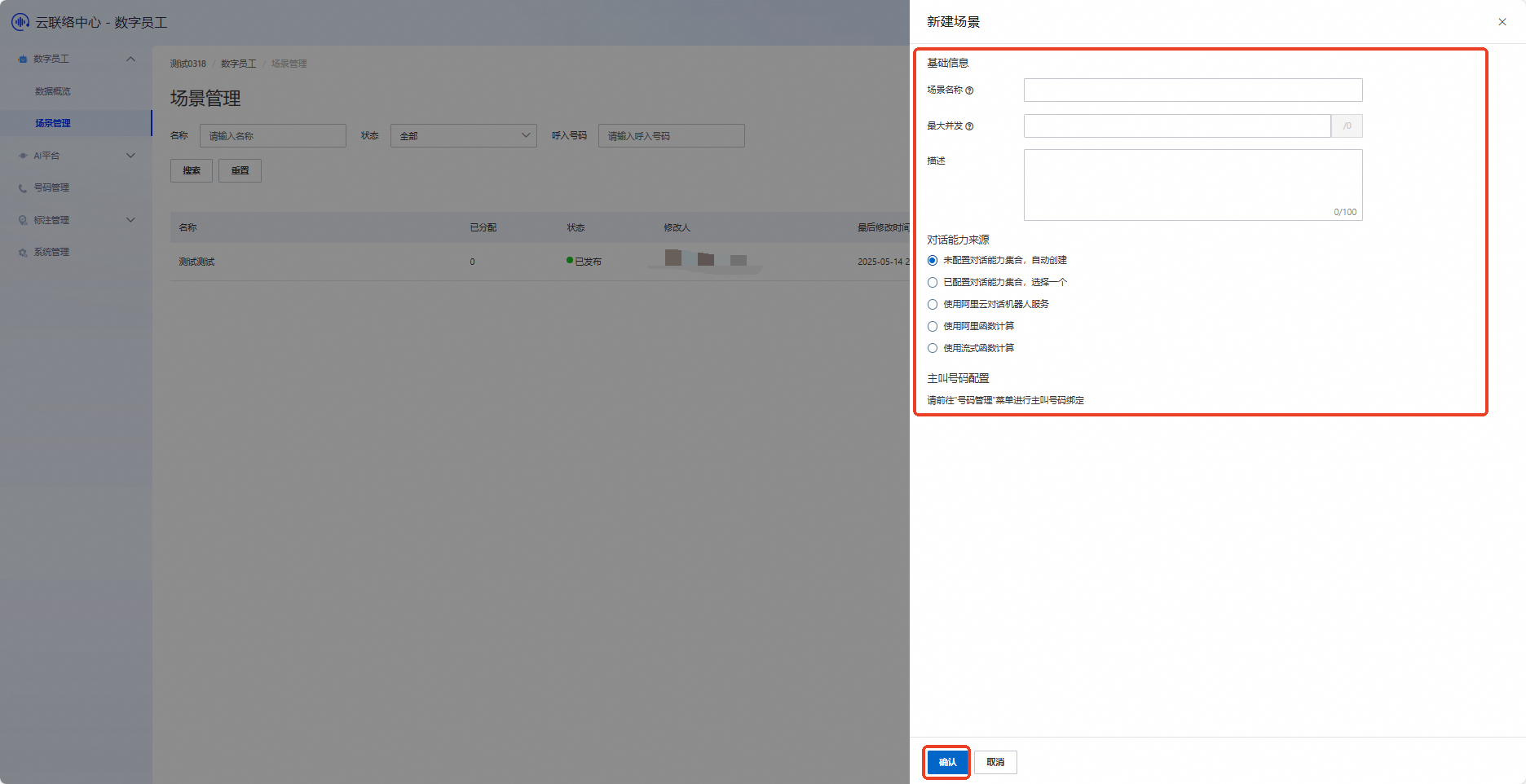Click the 对话能力来源 section heading

tap(959, 240)
